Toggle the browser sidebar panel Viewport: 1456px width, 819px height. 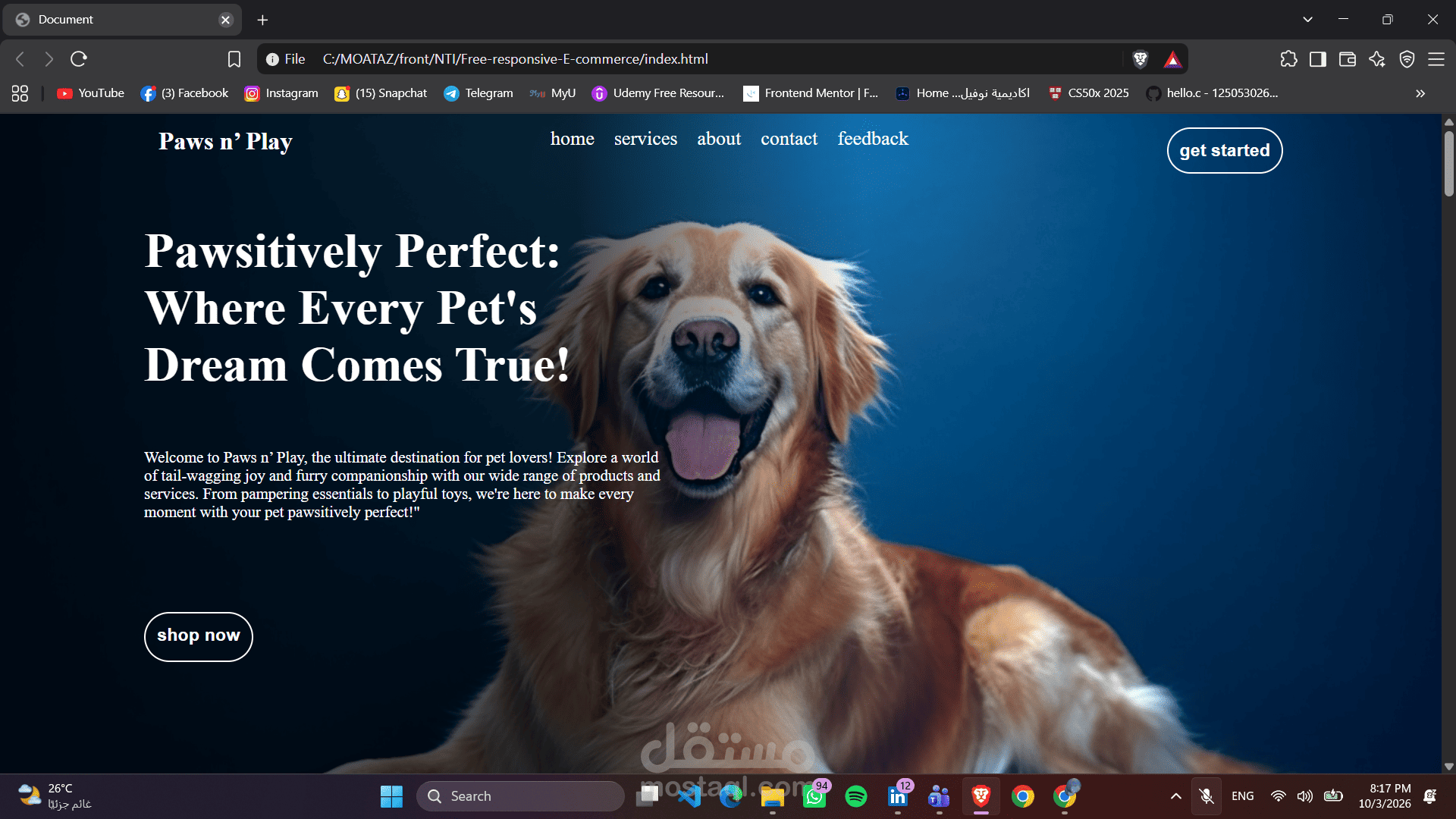pos(1318,59)
